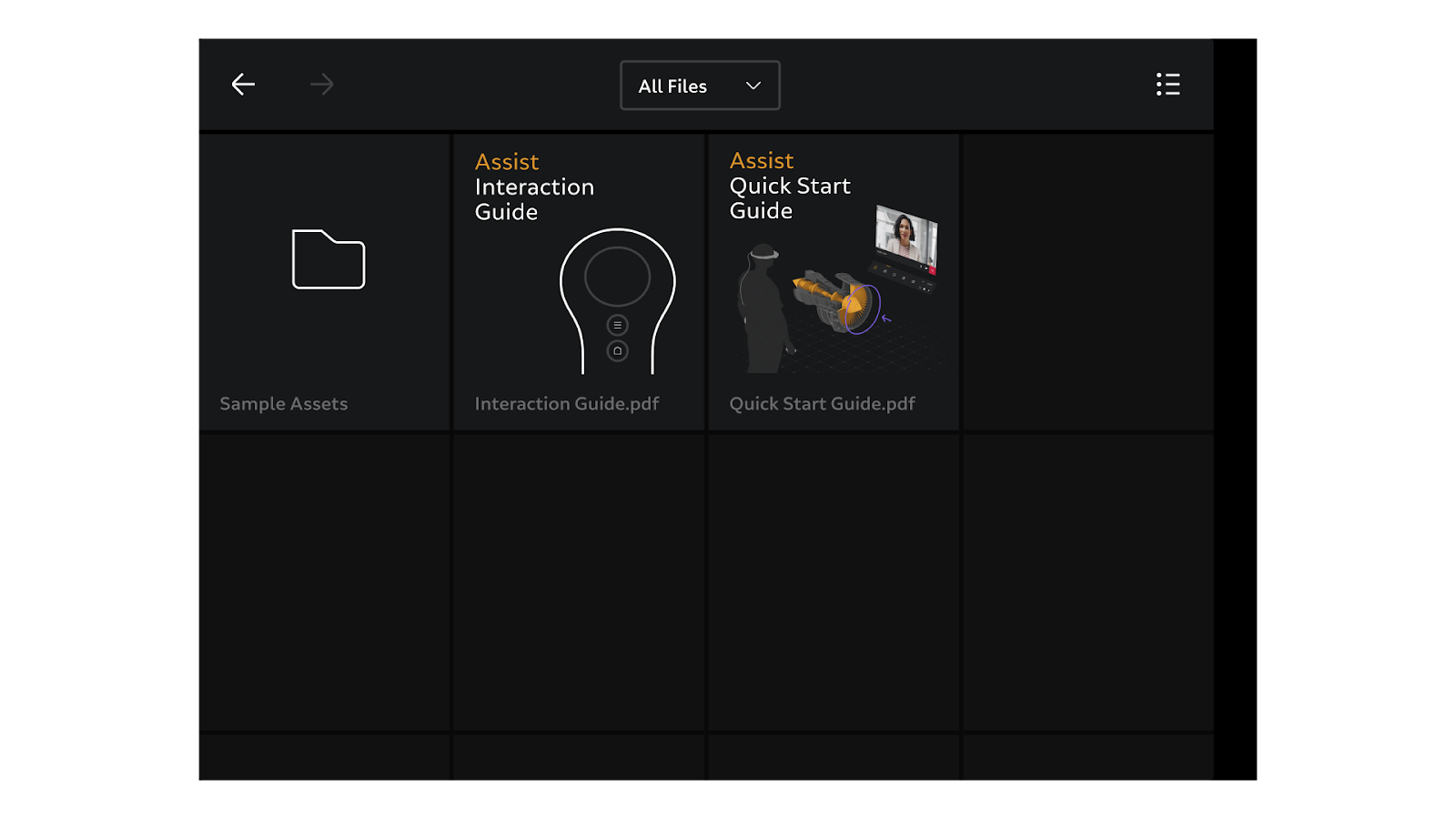Click the back navigation arrow

tap(242, 84)
